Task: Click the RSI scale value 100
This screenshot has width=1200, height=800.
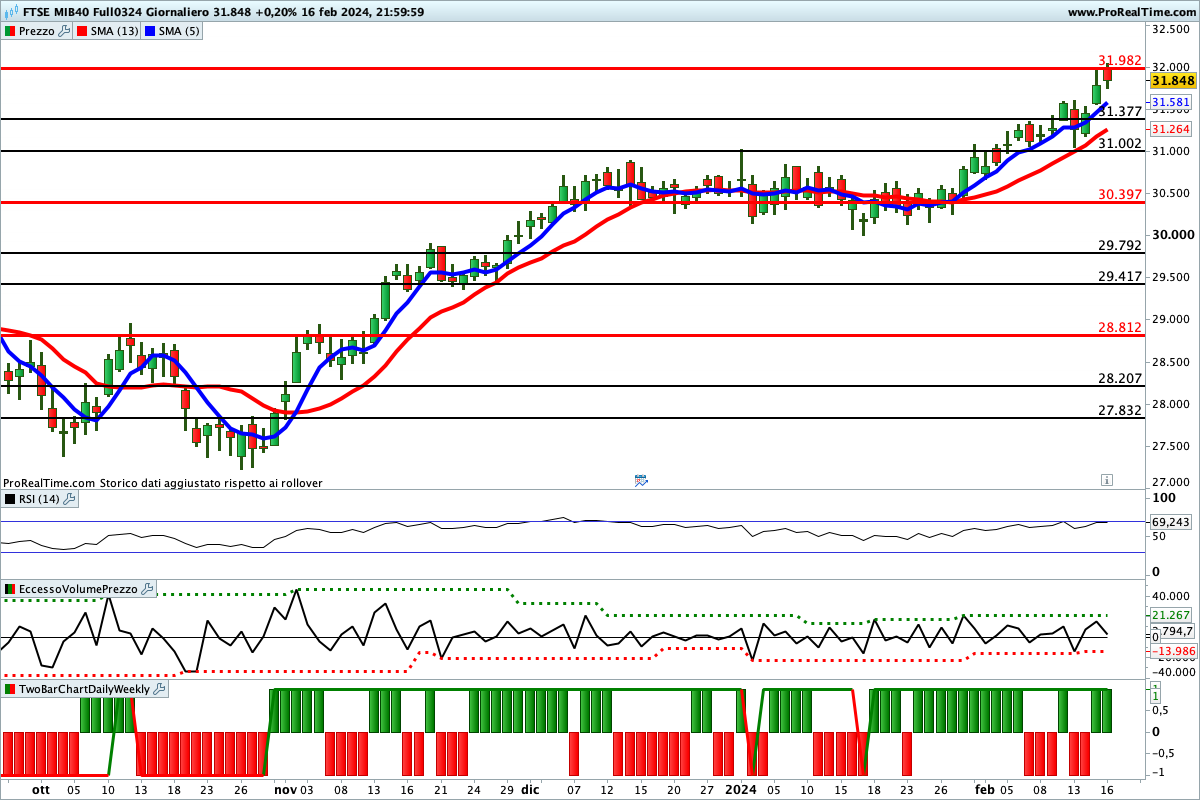Action: 1164,497
